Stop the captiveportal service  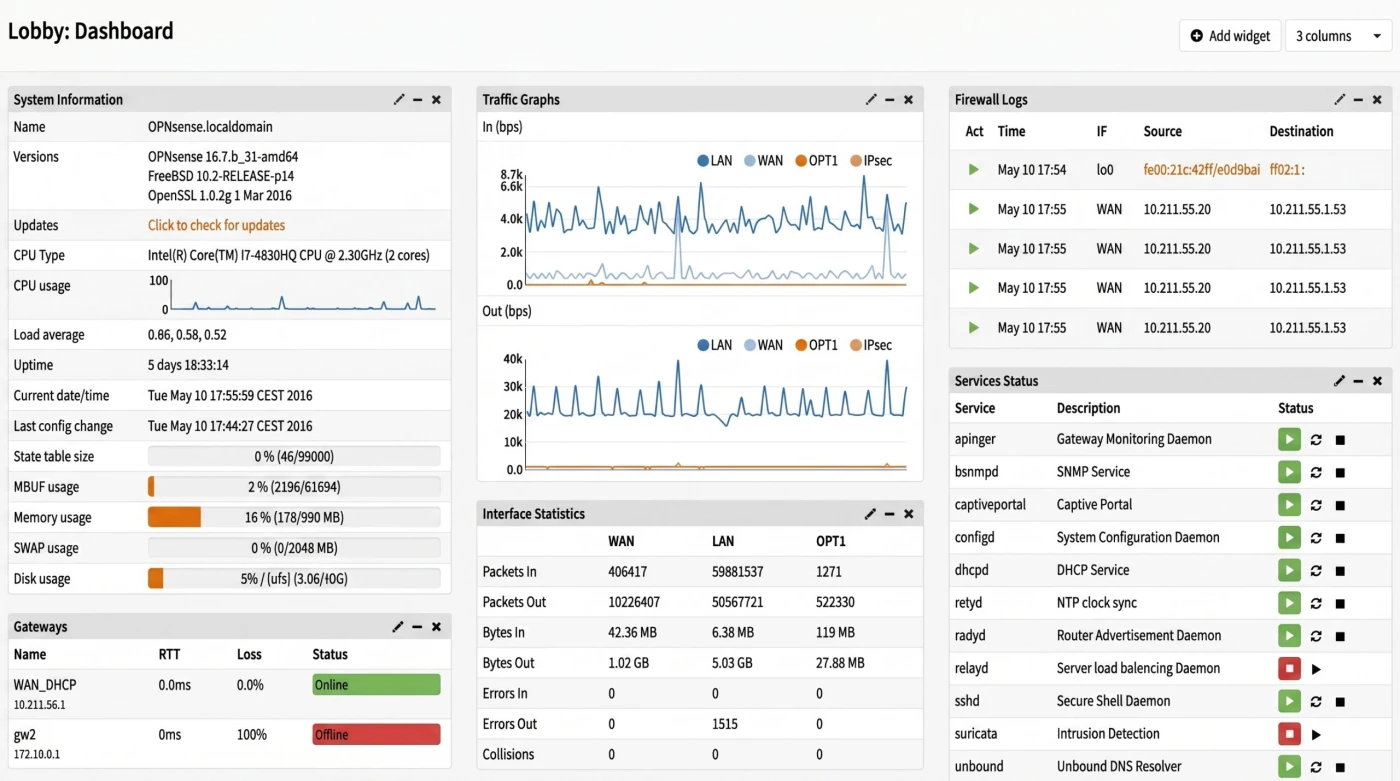pyautogui.click(x=1340, y=505)
